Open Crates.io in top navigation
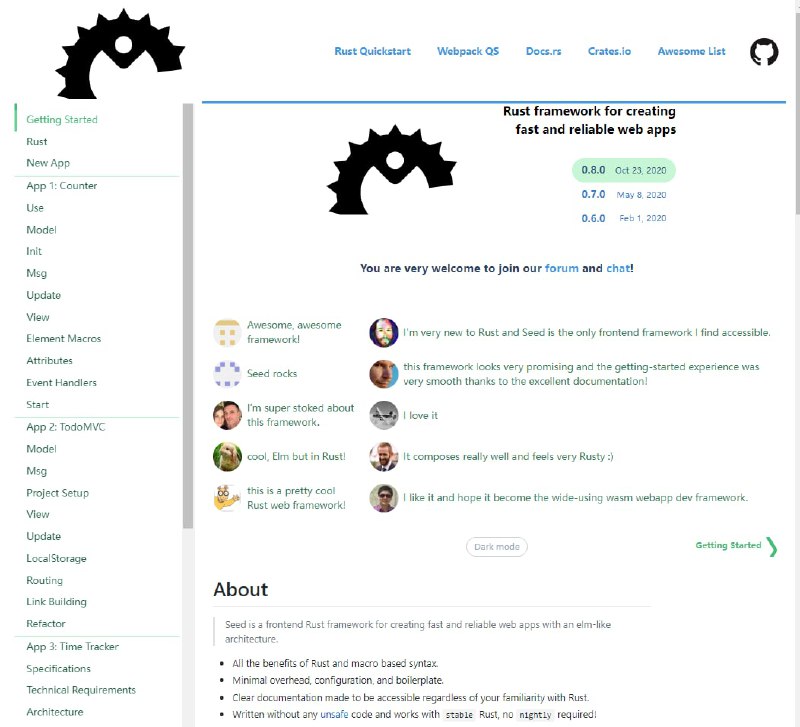This screenshot has width=800, height=727. click(x=609, y=51)
